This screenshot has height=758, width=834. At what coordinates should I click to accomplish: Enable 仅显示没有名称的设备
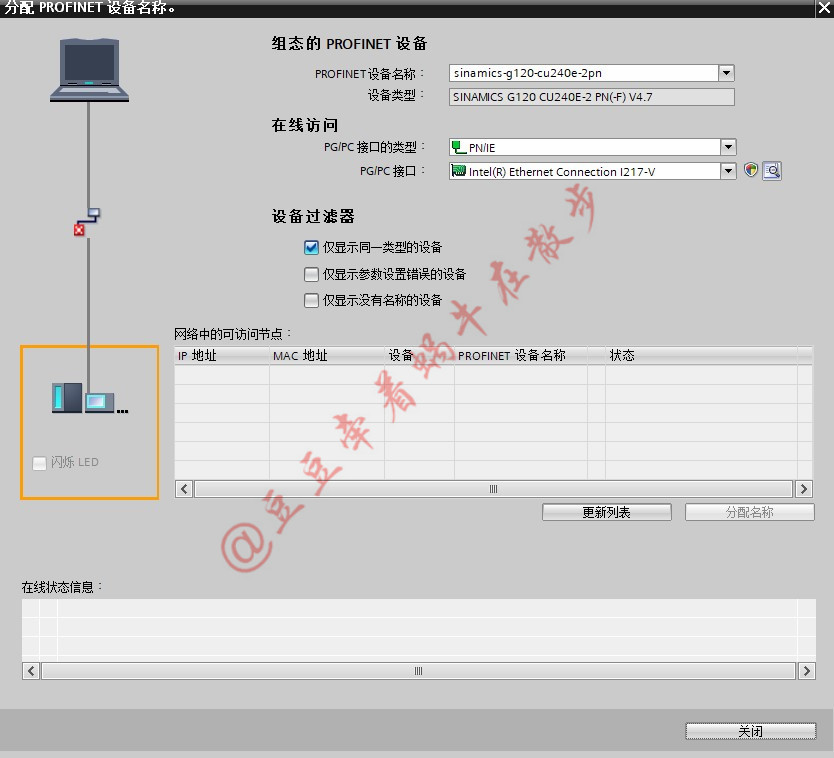312,299
